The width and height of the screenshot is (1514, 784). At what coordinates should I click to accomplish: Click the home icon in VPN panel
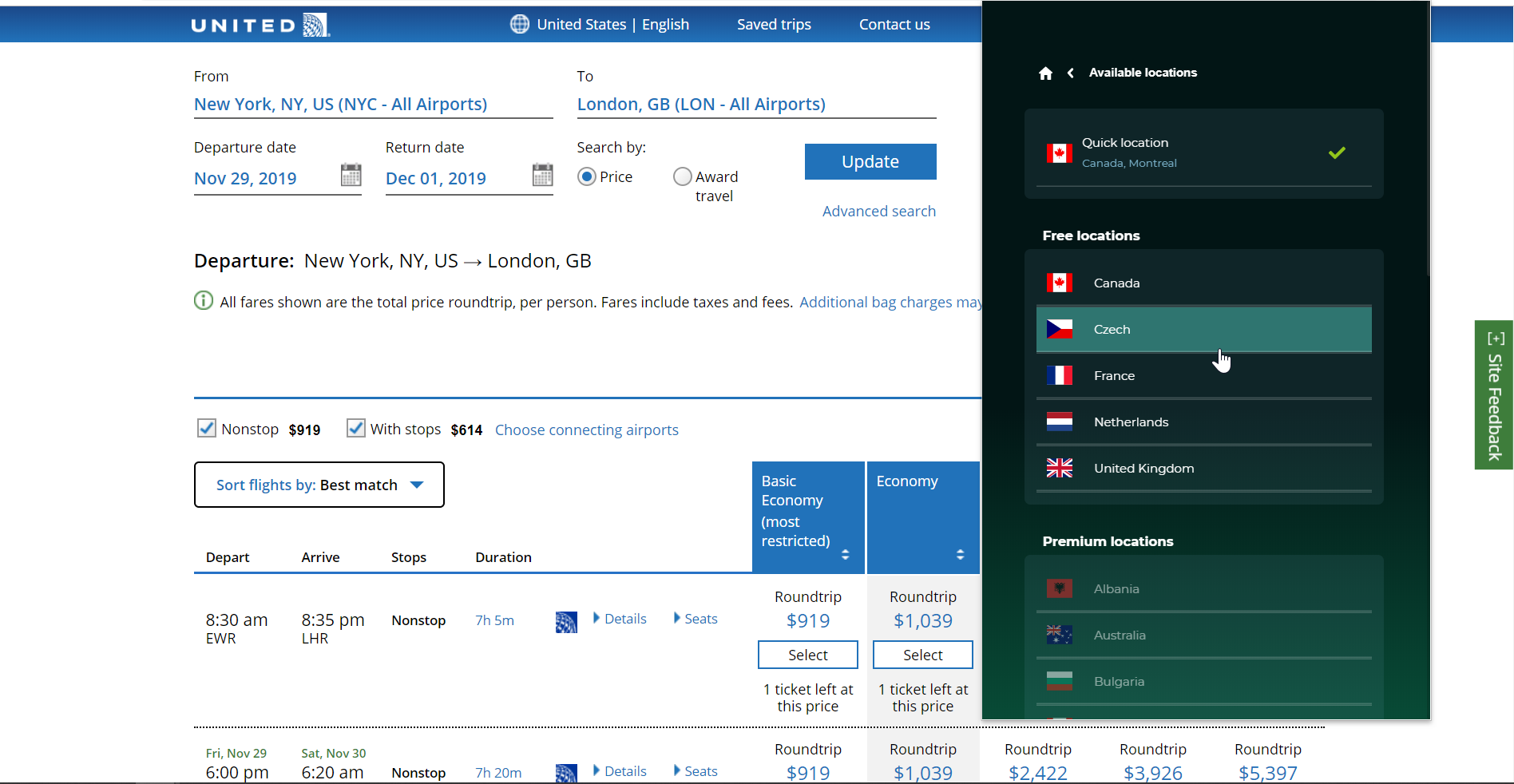pos(1045,73)
